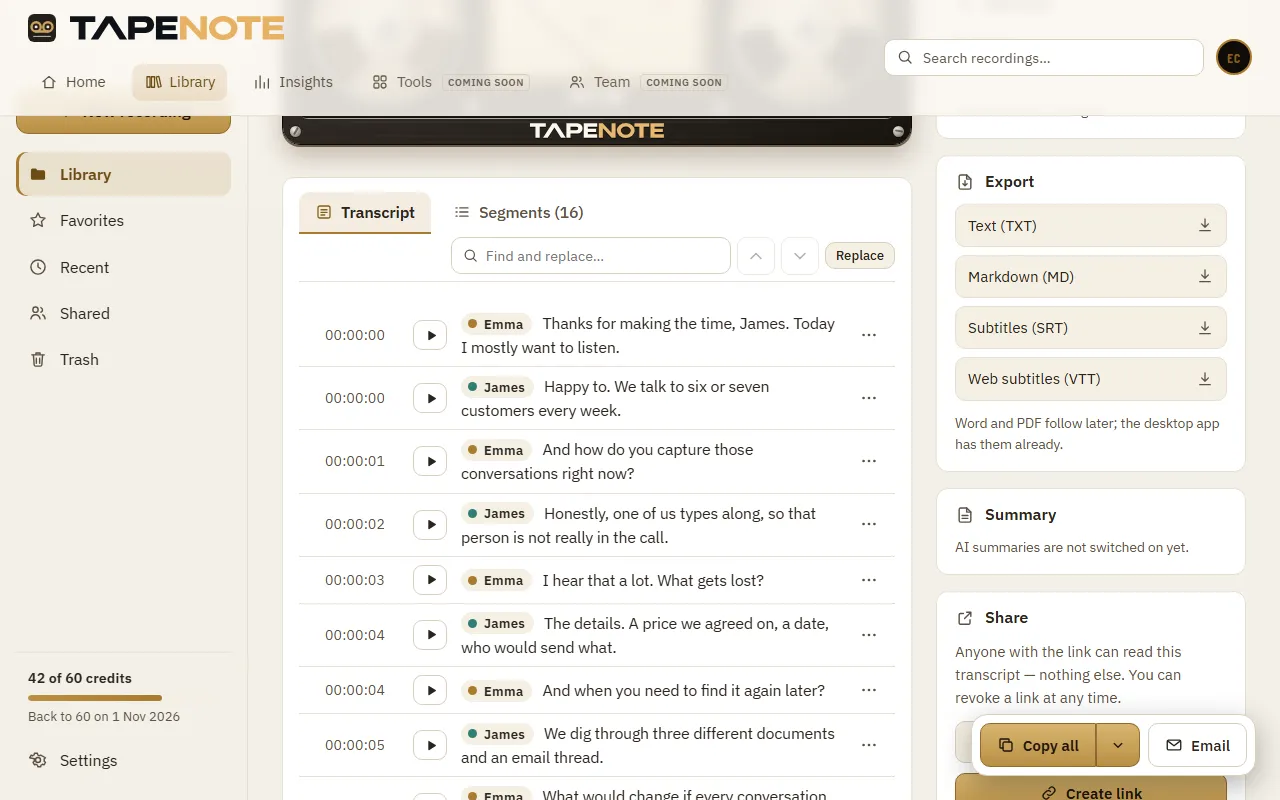Open the EC user avatar menu

coord(1234,58)
